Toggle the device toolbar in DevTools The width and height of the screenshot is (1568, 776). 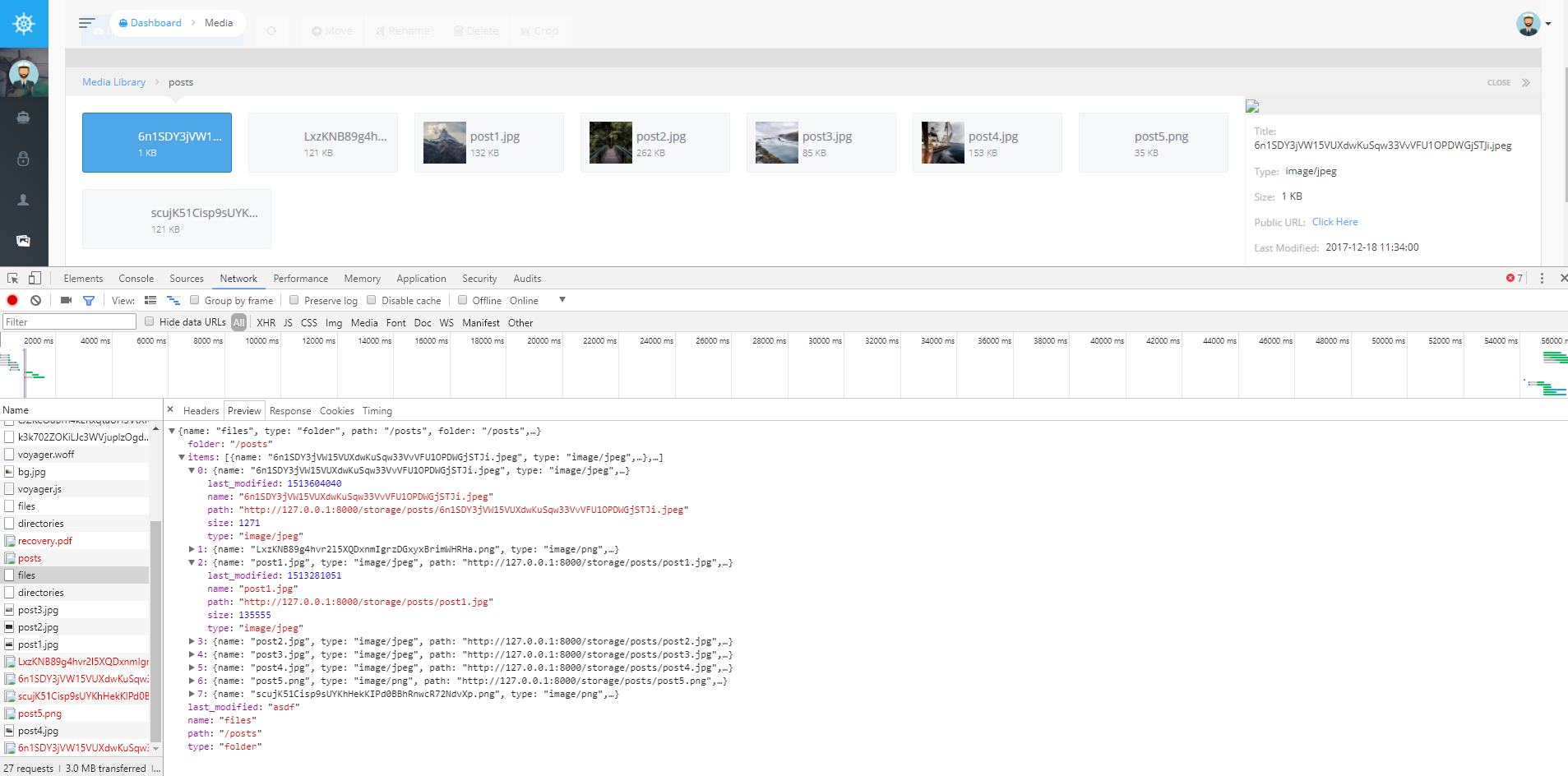(34, 278)
